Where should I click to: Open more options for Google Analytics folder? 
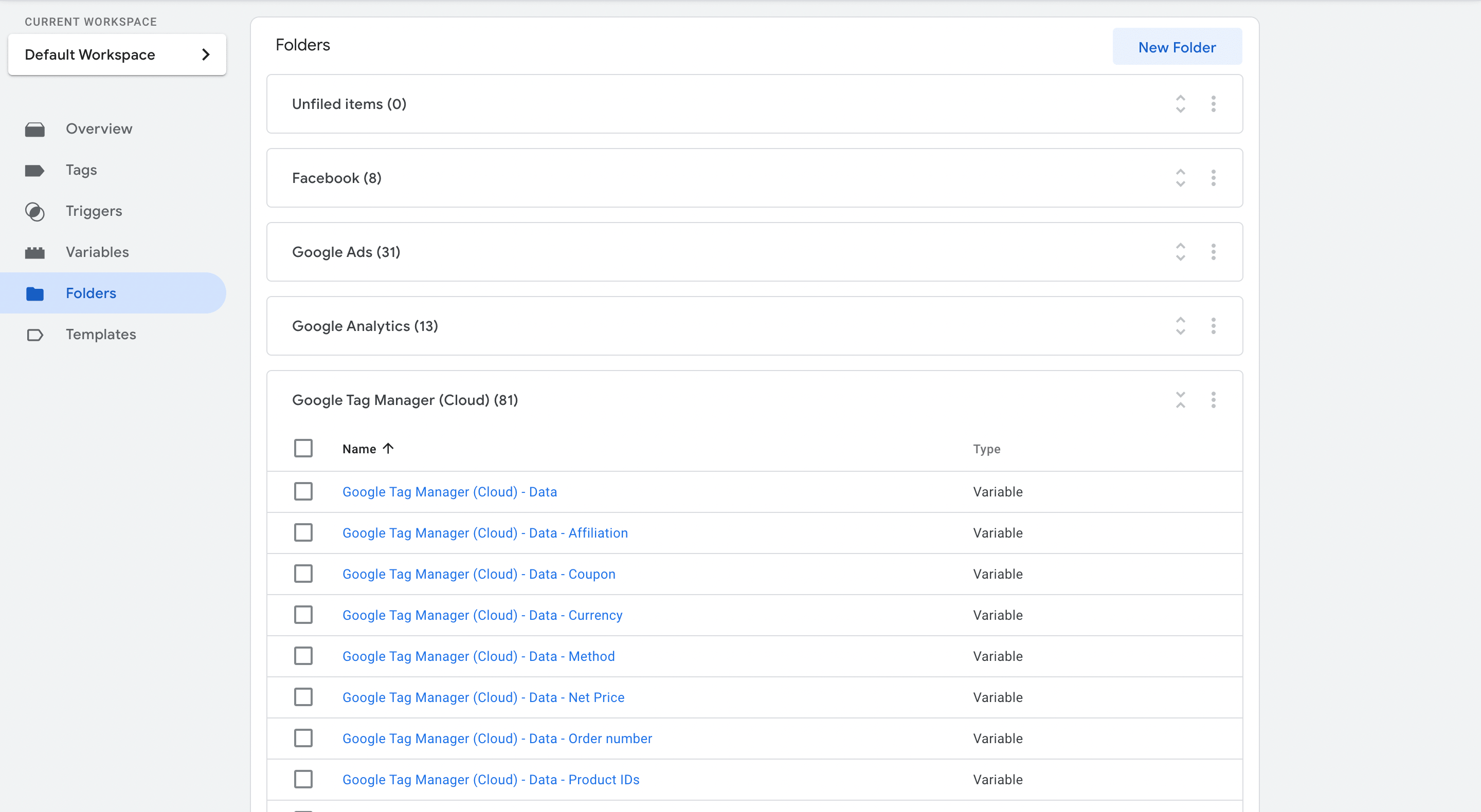click(1213, 326)
